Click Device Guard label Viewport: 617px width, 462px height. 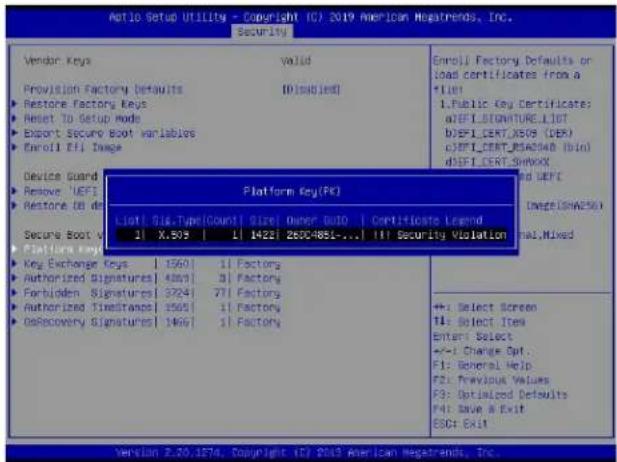click(x=61, y=176)
